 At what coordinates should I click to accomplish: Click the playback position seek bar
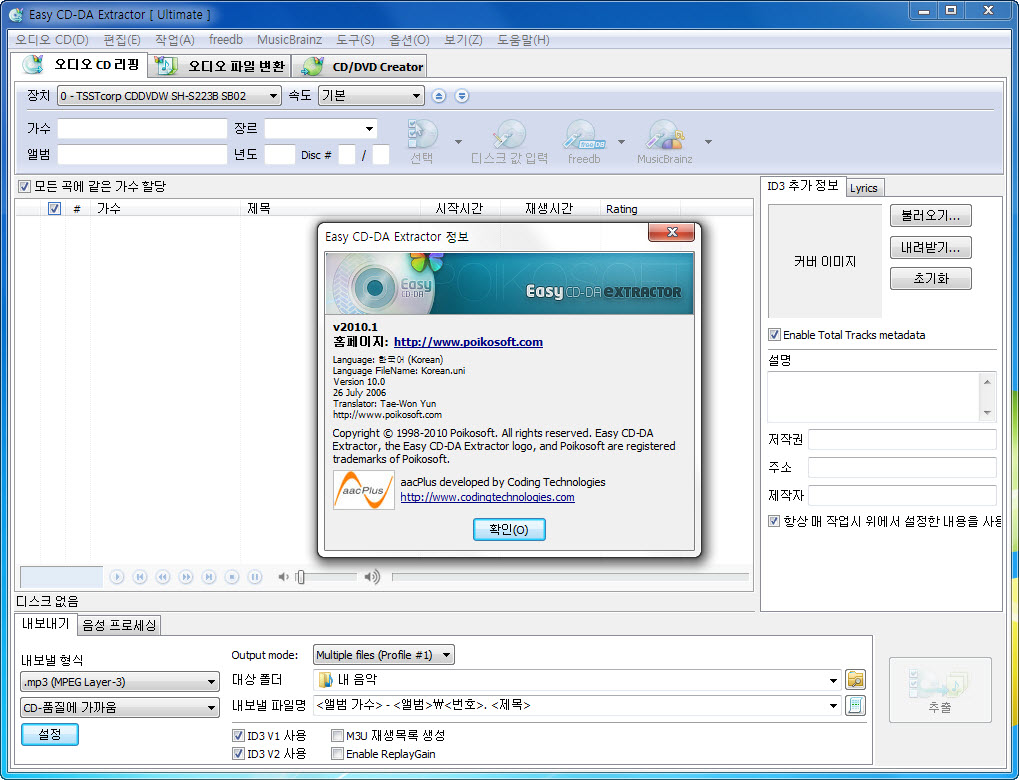coord(570,577)
